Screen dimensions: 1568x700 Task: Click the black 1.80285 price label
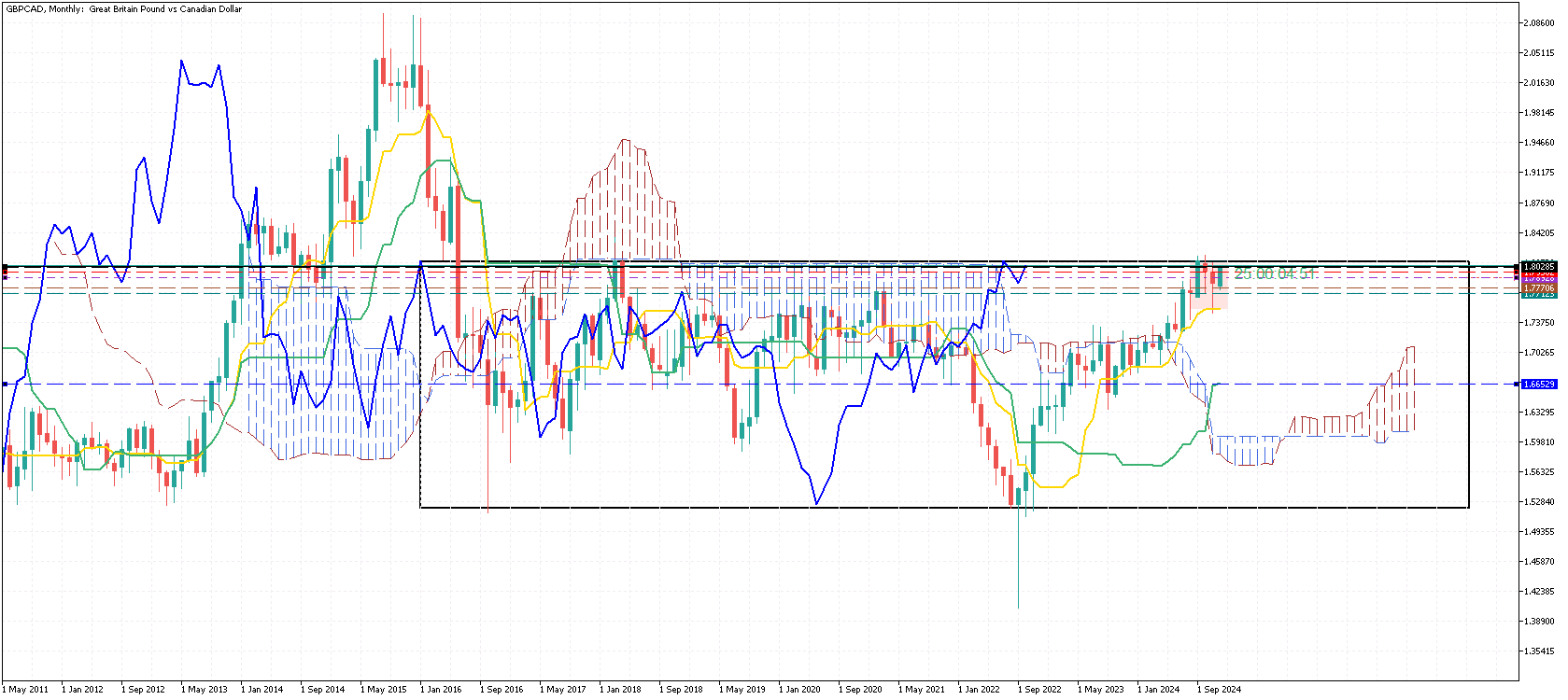(x=1539, y=267)
